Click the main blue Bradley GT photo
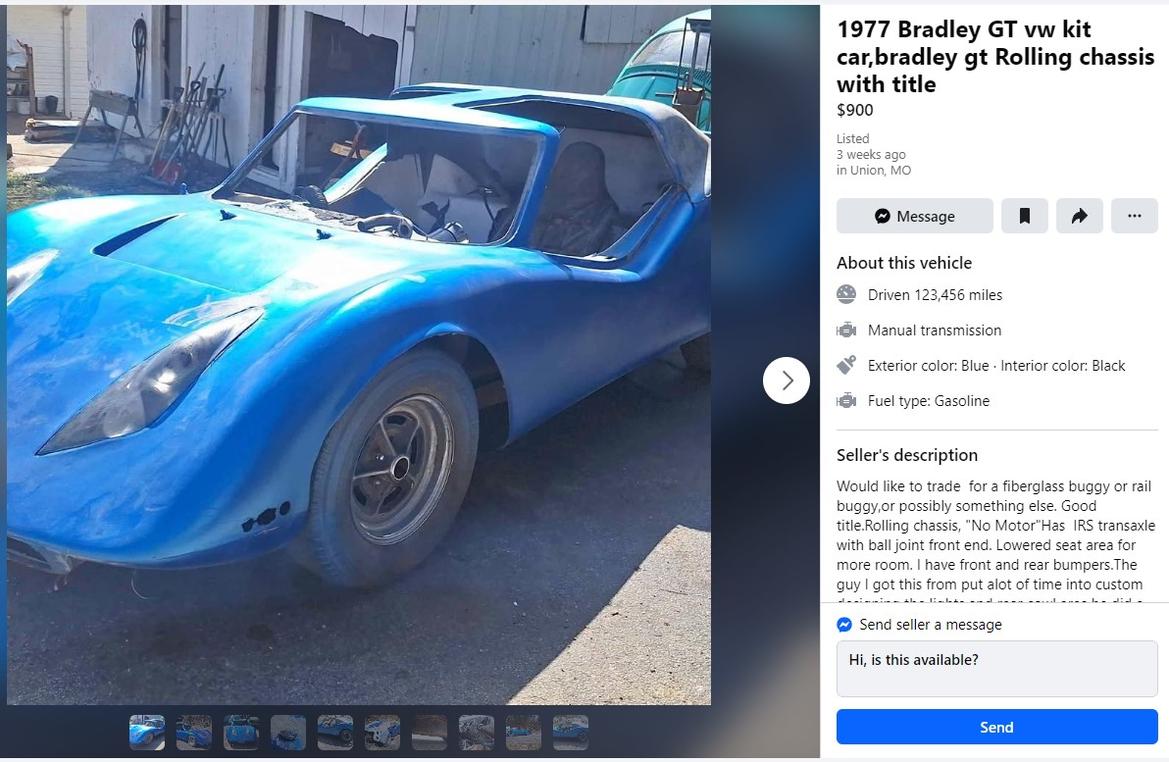The width and height of the screenshot is (1169, 762). pyautogui.click(x=359, y=355)
